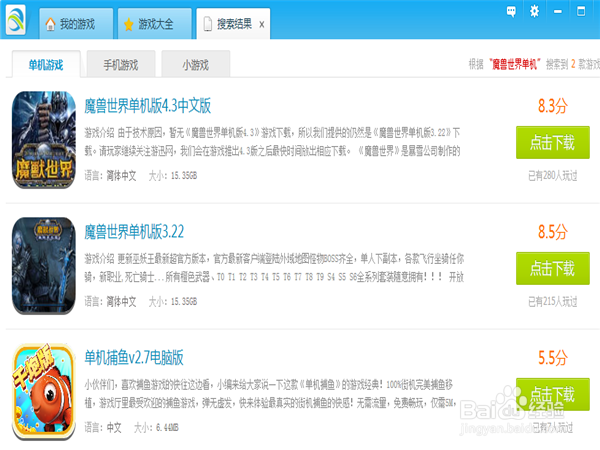Click the page icon on 搜索结果 tab

207,24
